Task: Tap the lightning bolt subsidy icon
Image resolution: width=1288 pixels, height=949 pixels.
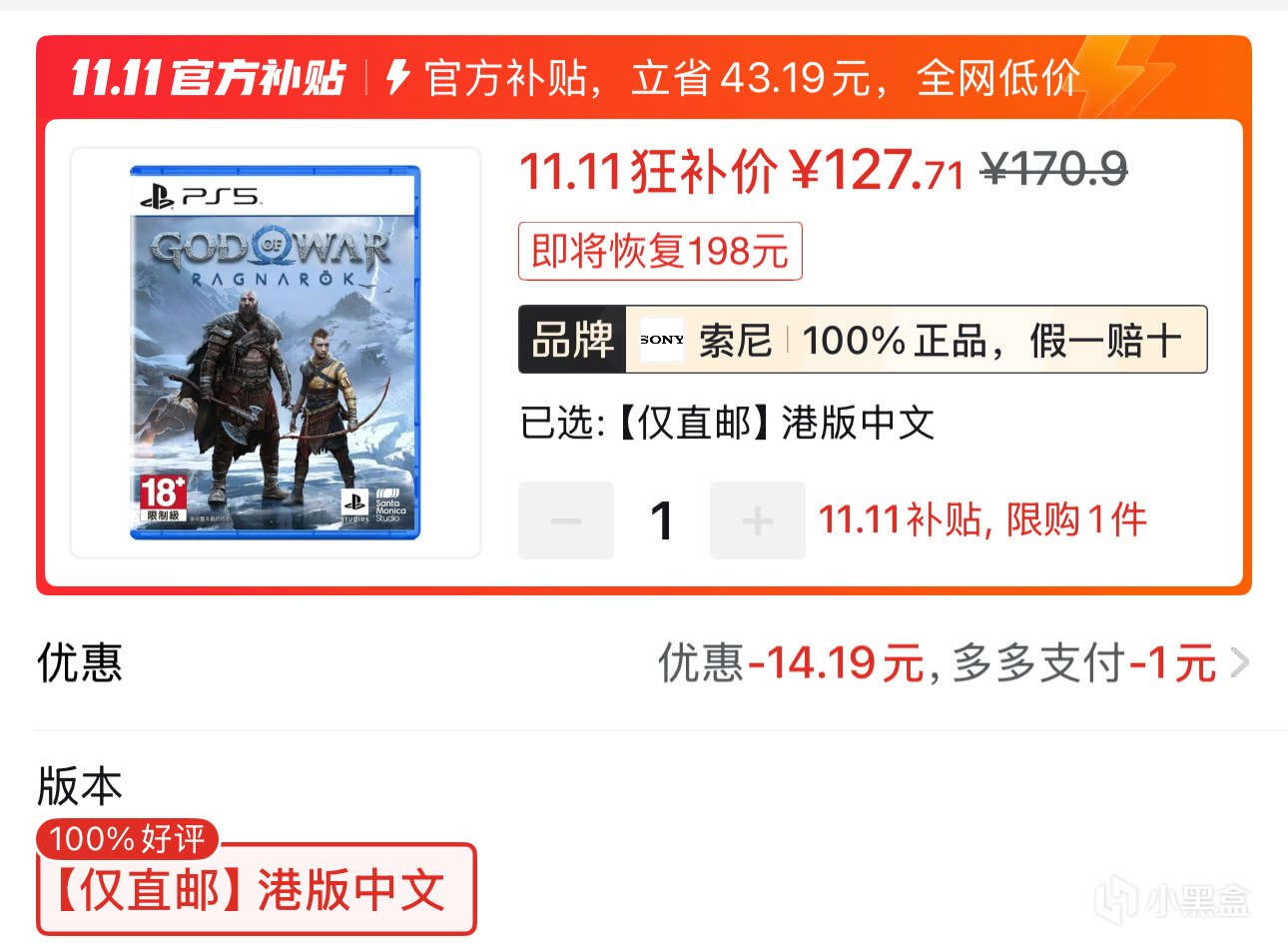Action: pos(398,77)
